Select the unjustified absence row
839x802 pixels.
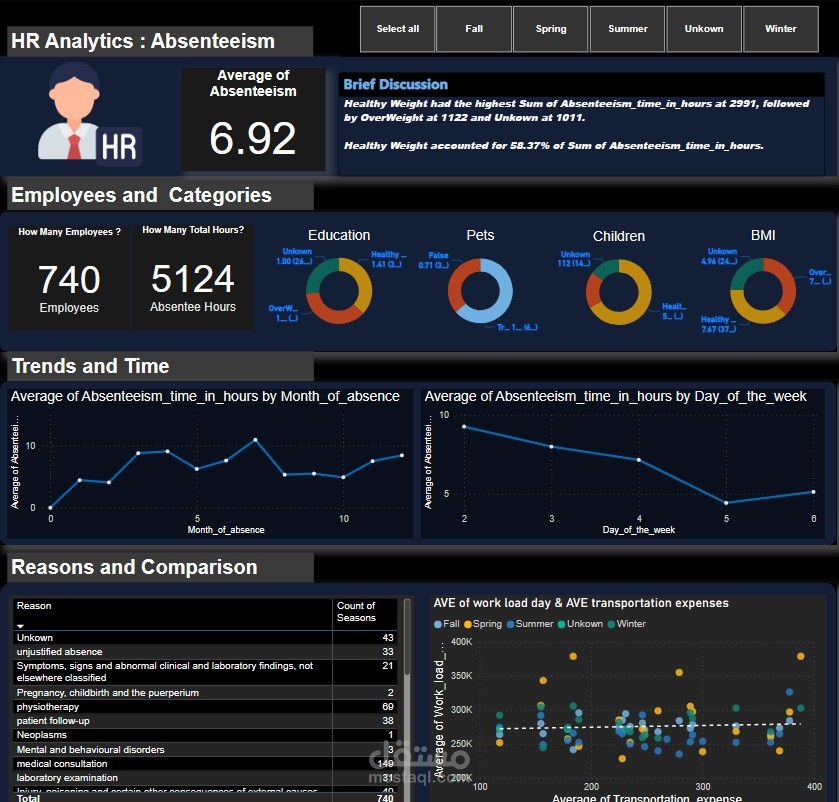coord(205,652)
